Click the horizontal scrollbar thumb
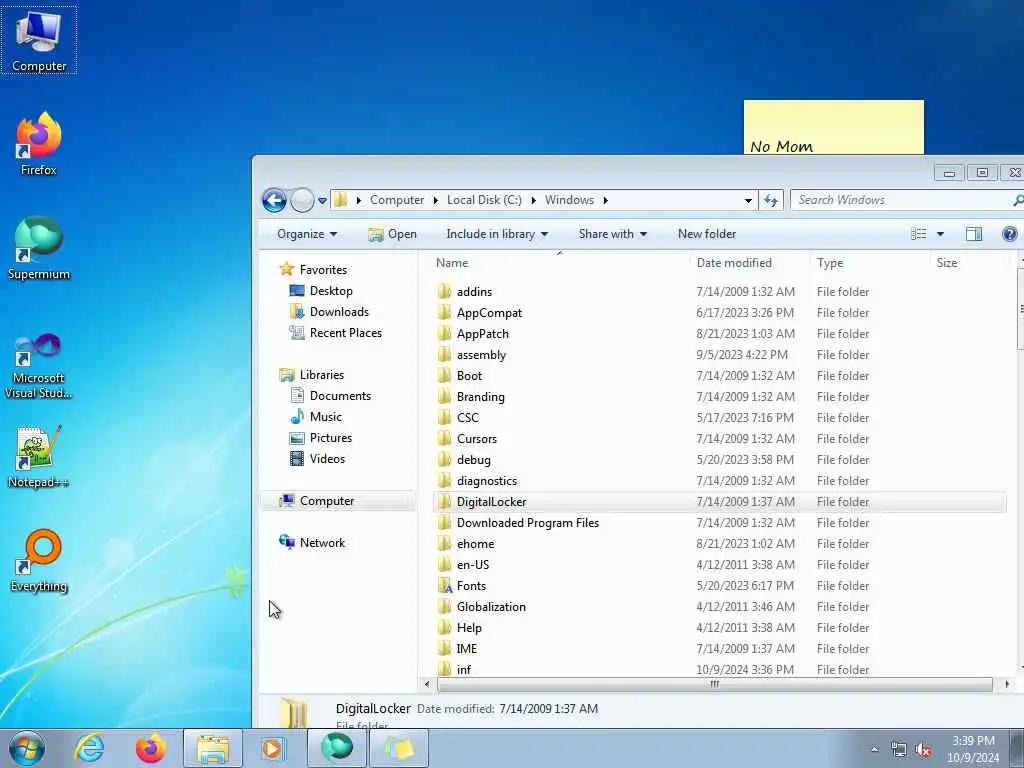The height and width of the screenshot is (768, 1024). click(x=714, y=684)
